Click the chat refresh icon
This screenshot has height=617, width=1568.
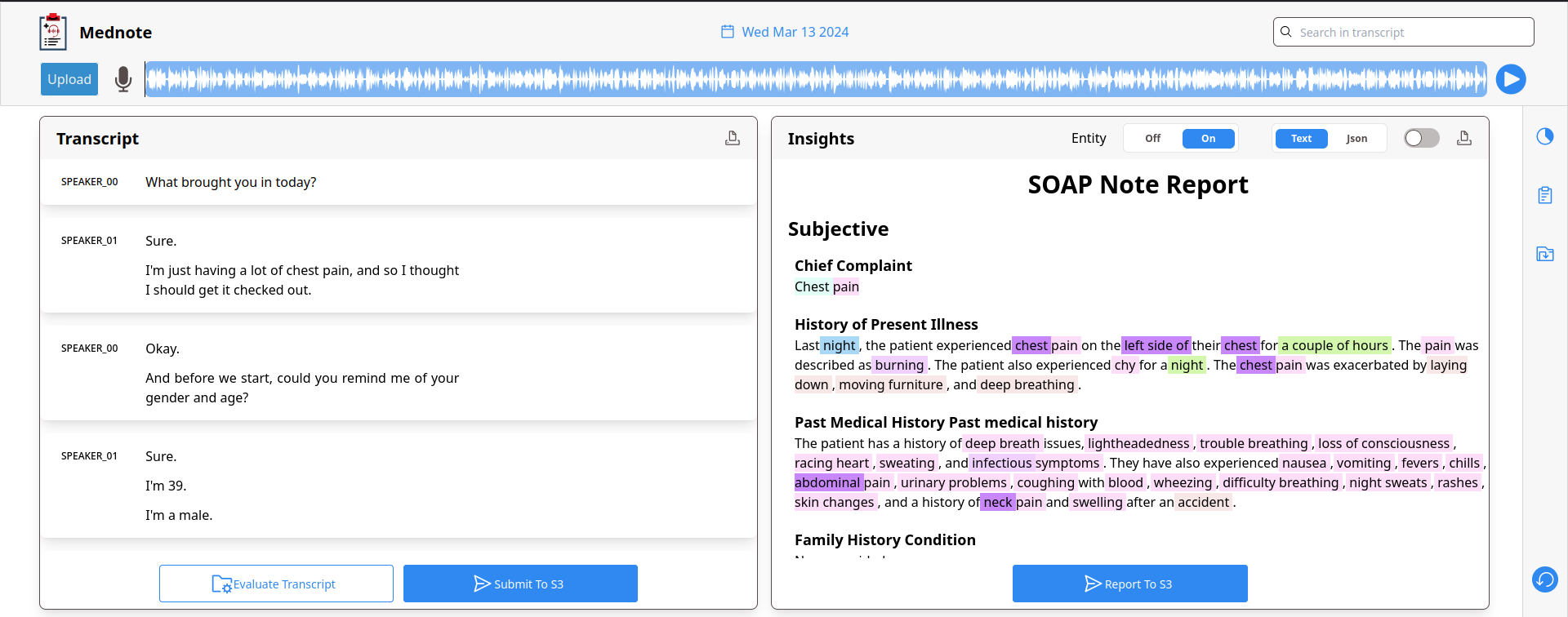(1545, 579)
